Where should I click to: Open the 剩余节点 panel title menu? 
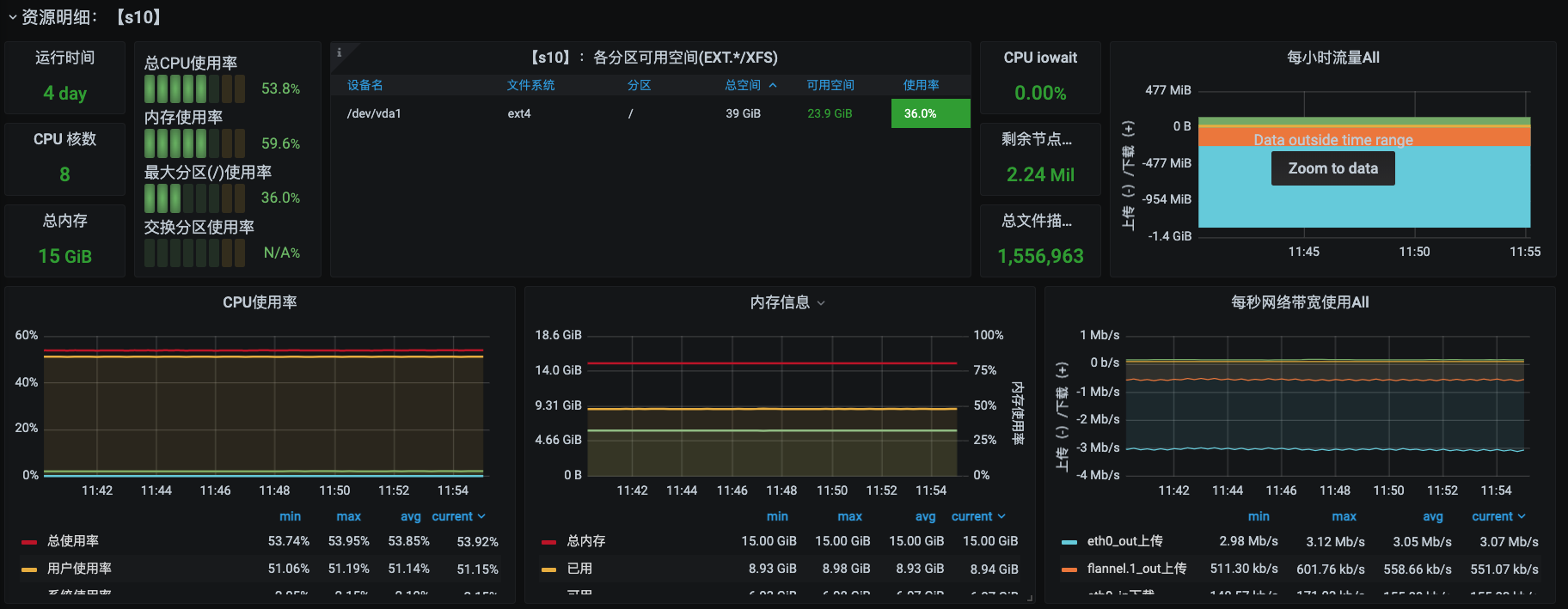pos(1037,139)
